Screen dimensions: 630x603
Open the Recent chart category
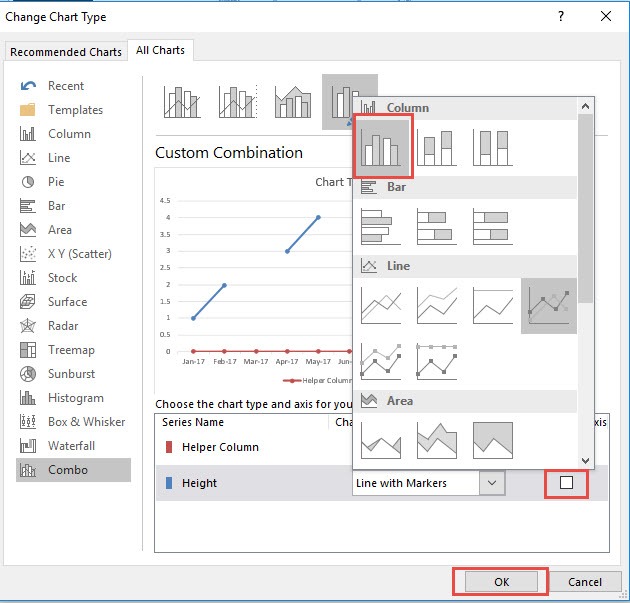73,86
